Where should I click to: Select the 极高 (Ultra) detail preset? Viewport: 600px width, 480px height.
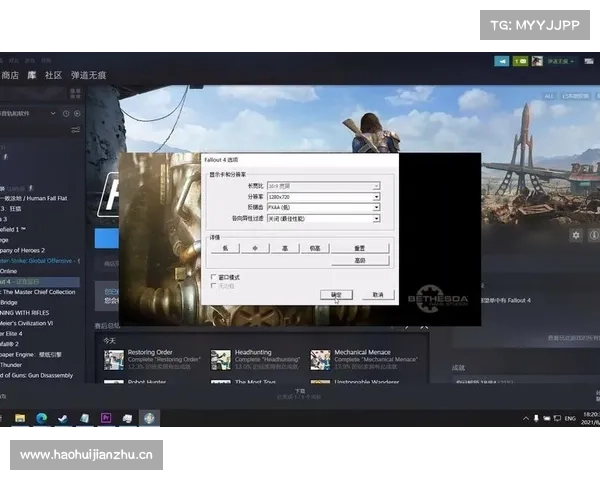315,248
